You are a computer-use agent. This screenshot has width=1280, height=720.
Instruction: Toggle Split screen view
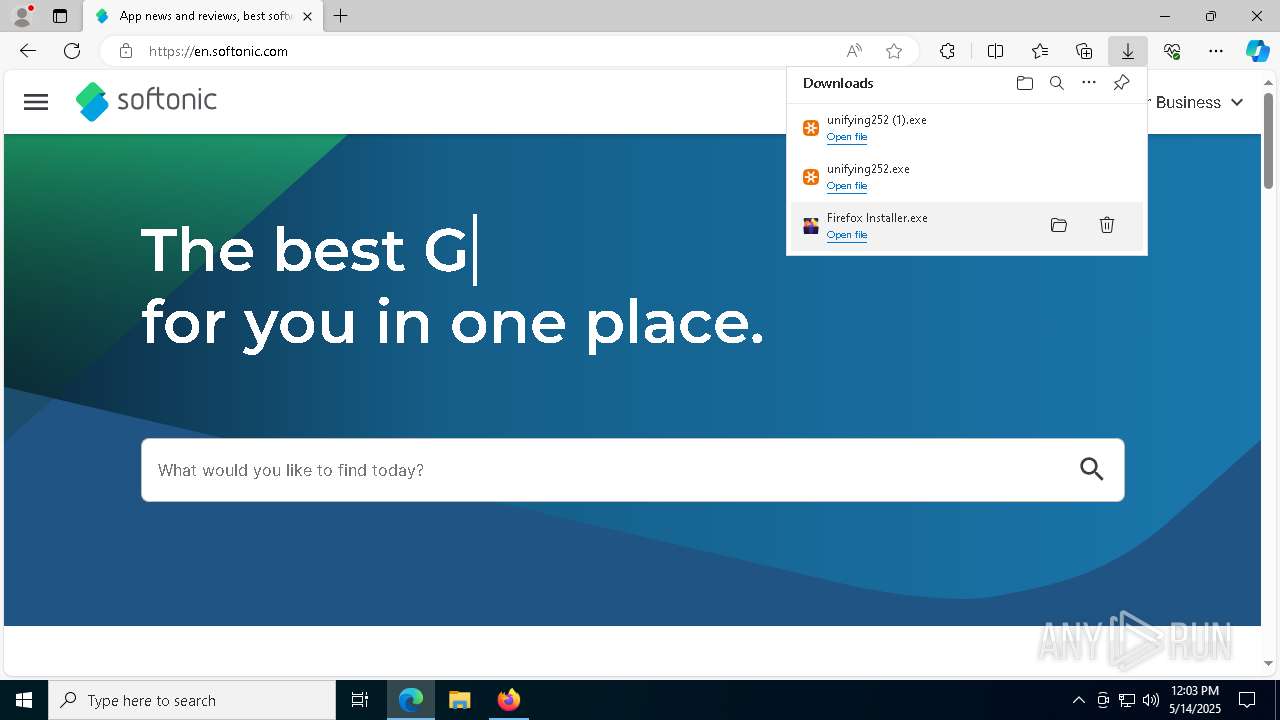click(995, 51)
